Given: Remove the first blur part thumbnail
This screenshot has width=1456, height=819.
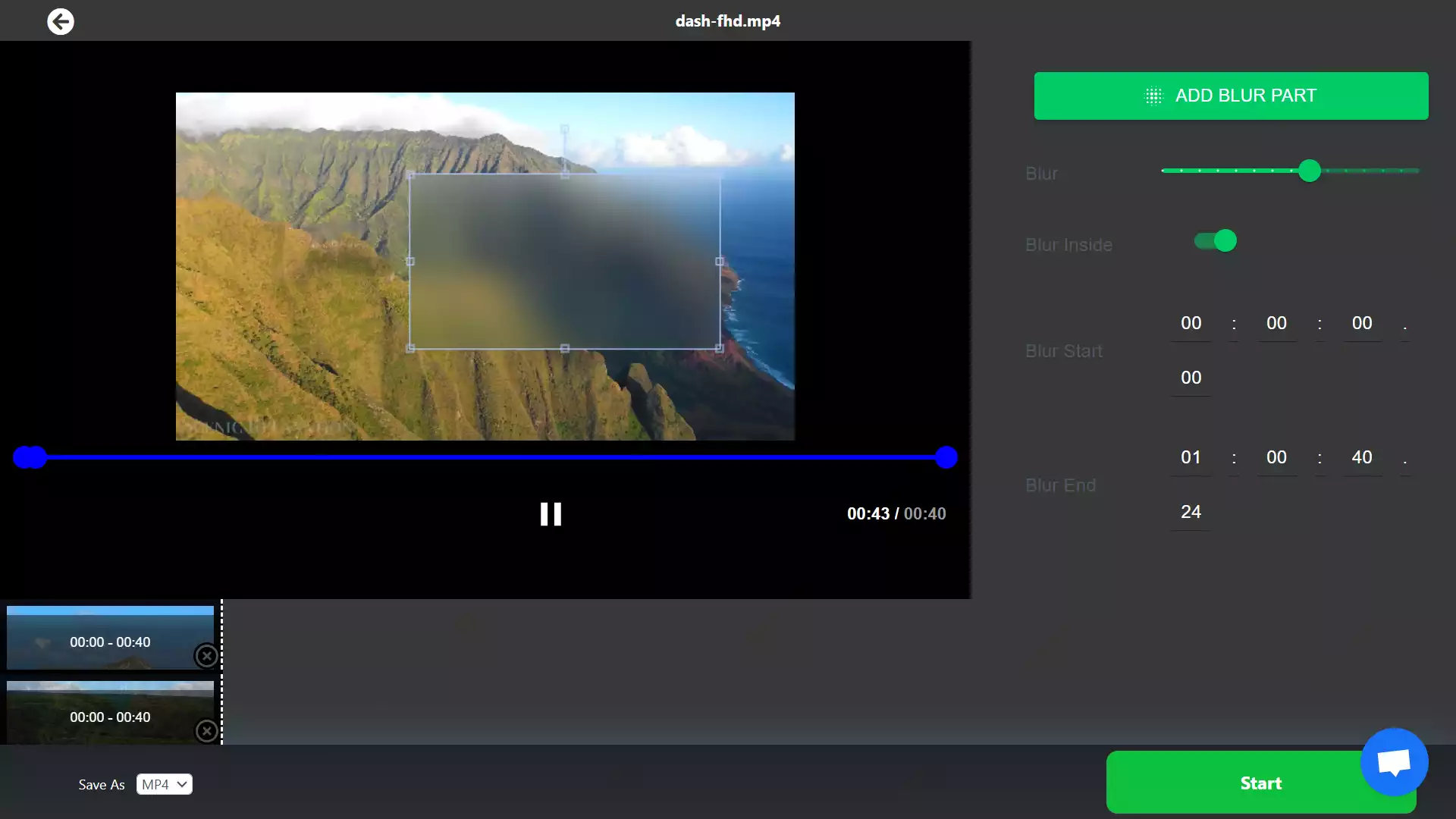Looking at the screenshot, I should tap(206, 656).
